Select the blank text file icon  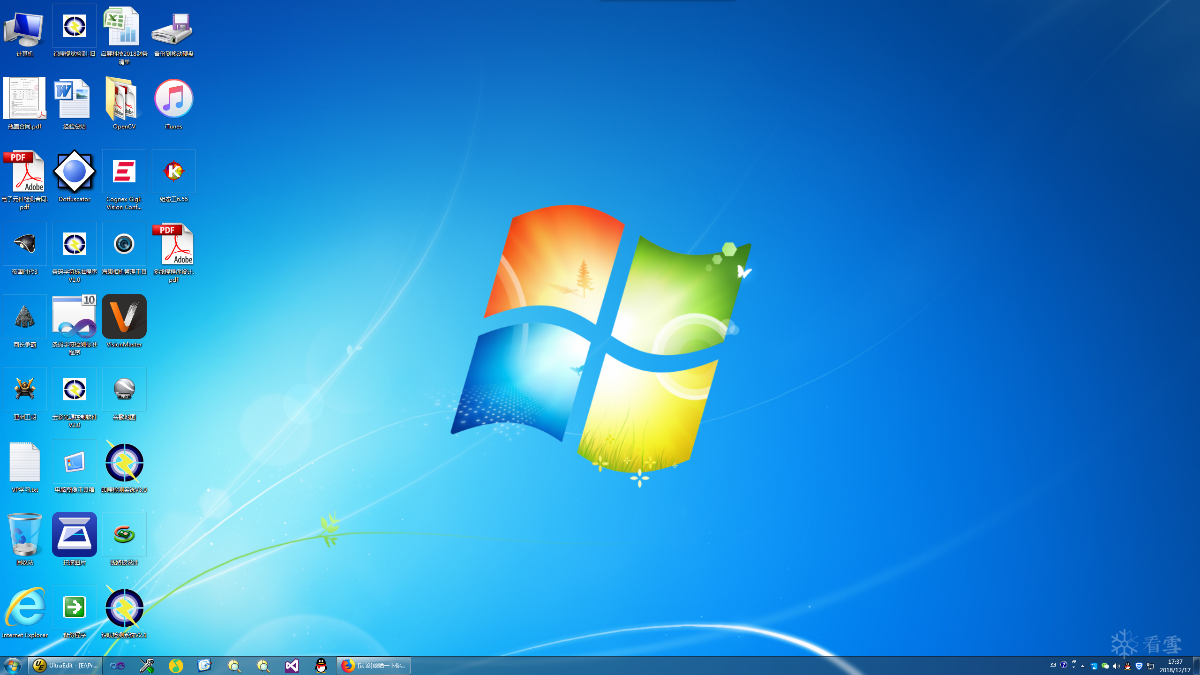(24, 467)
